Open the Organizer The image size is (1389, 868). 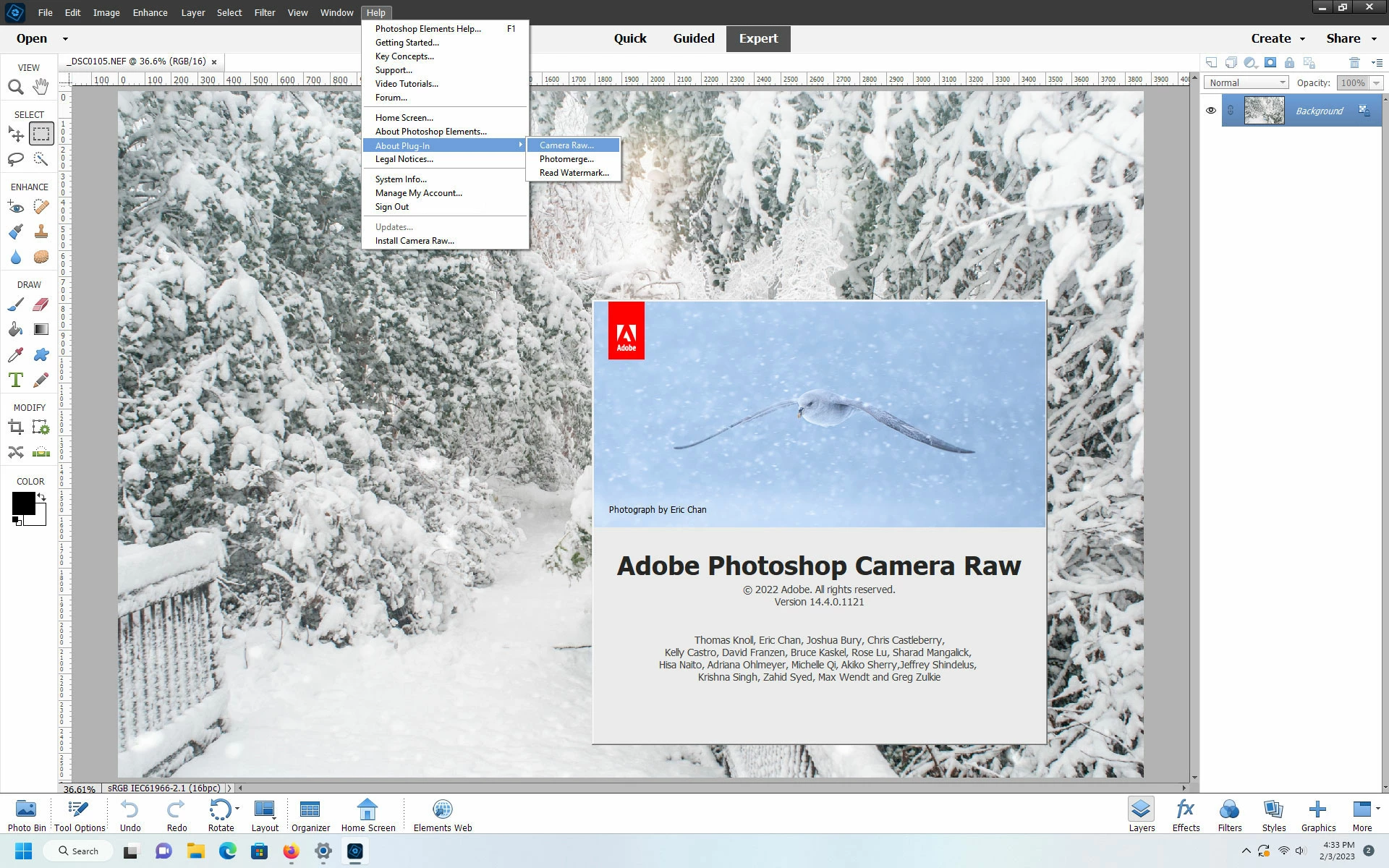(310, 815)
